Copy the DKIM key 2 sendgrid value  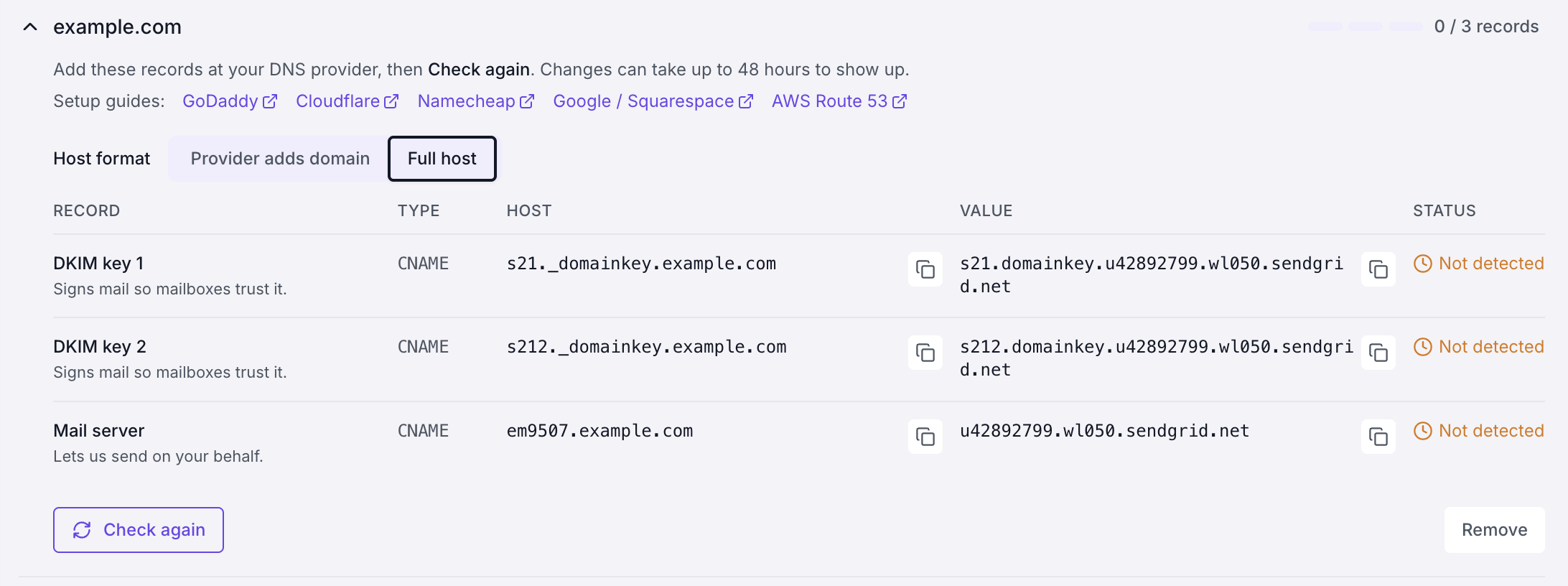click(x=1378, y=353)
